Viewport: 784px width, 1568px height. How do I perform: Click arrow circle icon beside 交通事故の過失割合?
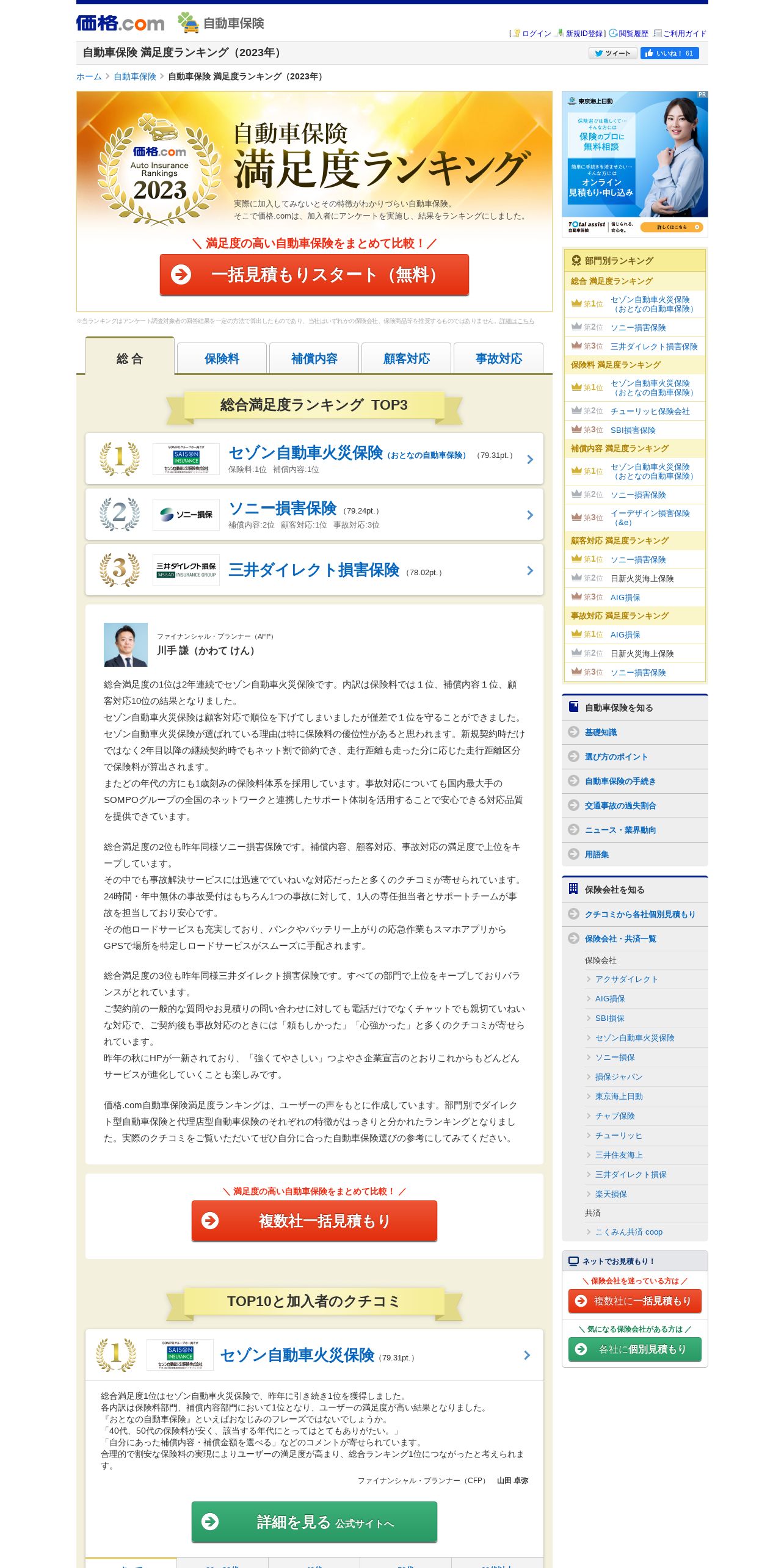[x=573, y=805]
